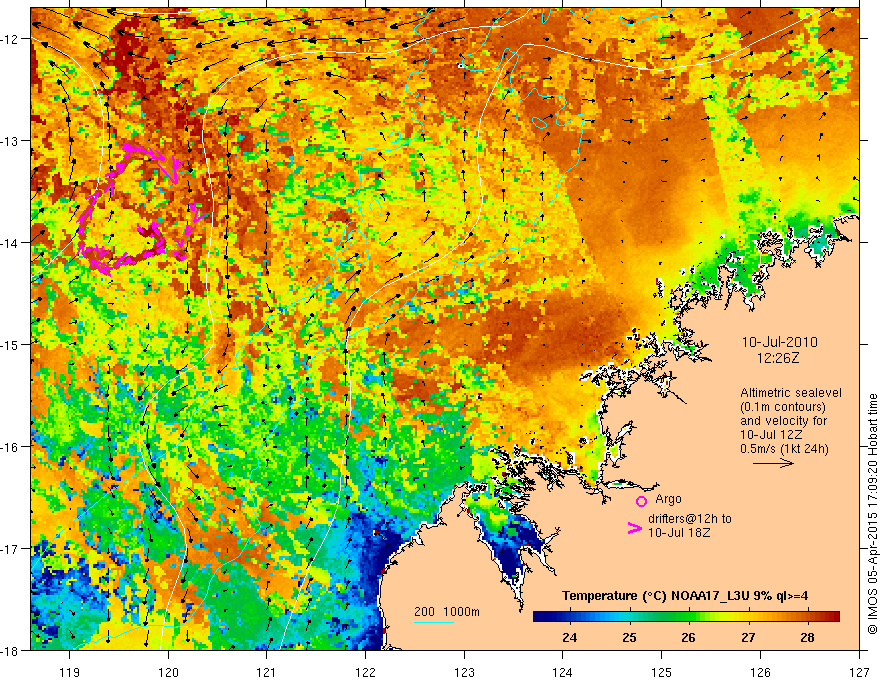Image resolution: width=880 pixels, height=680 pixels.
Task: Click longitude label 122 on x-axis
Action: tap(365, 672)
